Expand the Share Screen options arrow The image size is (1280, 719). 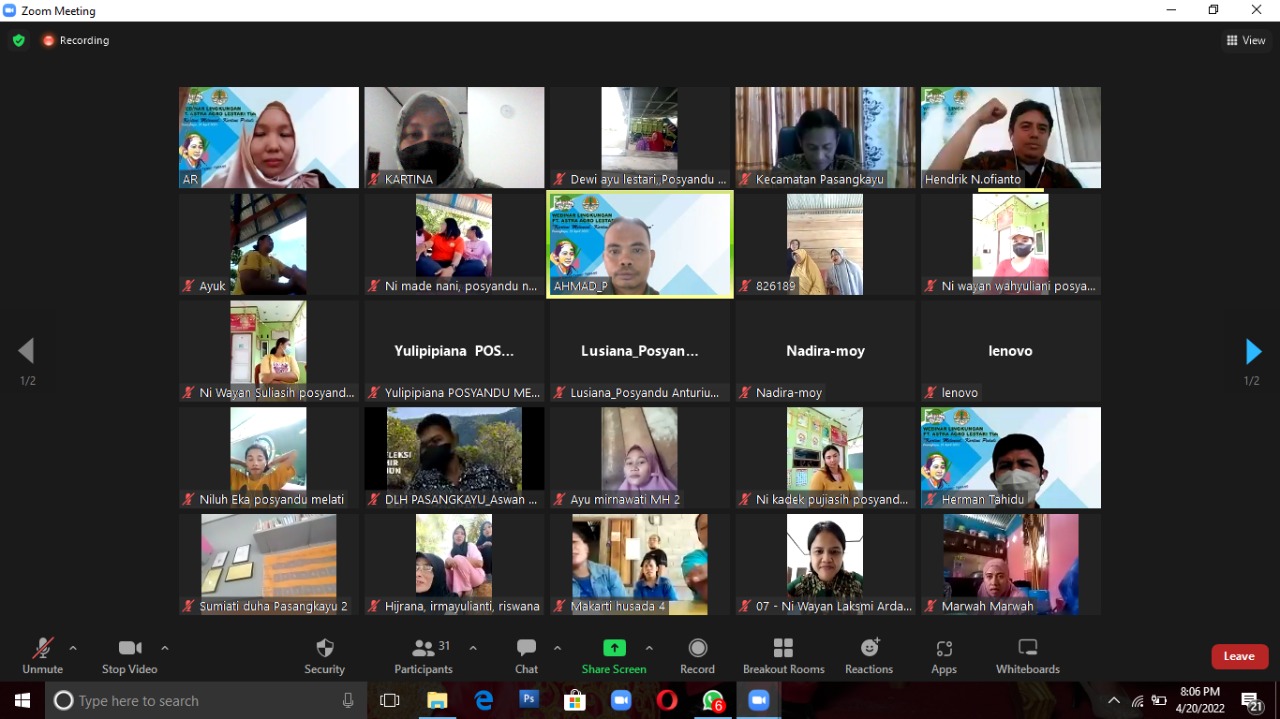(649, 648)
